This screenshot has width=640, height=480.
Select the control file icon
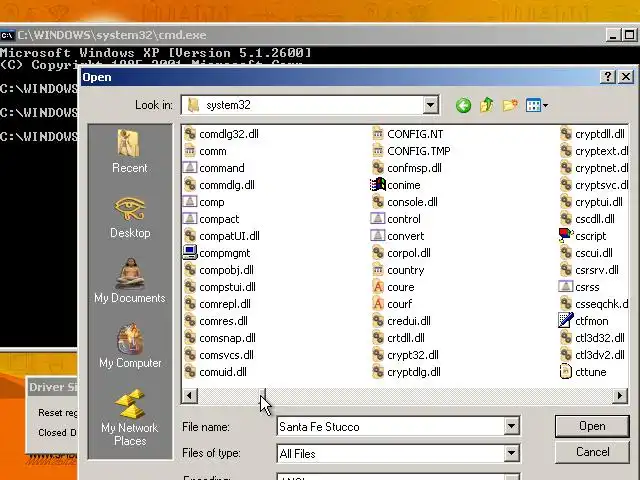pos(378,219)
